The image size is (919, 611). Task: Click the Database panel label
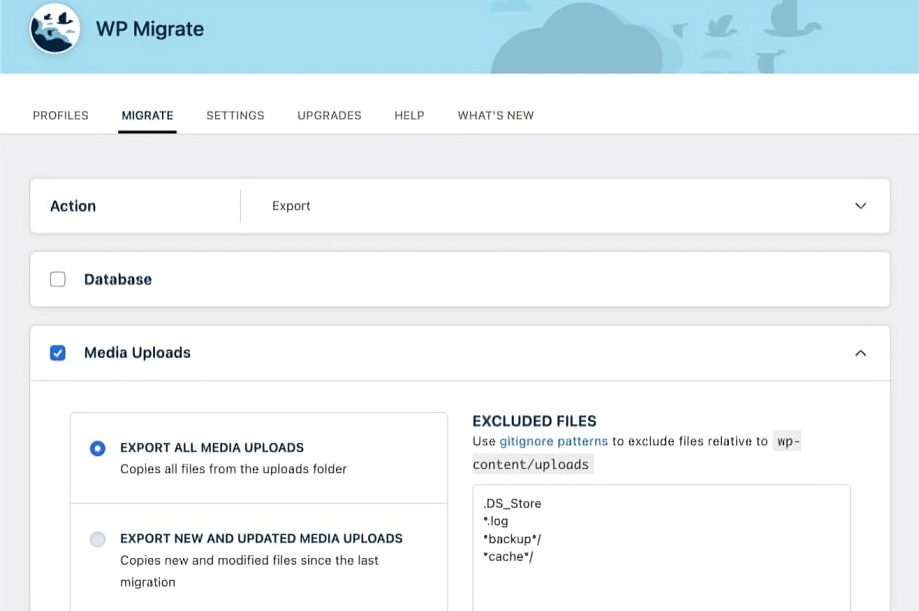pyautogui.click(x=118, y=279)
